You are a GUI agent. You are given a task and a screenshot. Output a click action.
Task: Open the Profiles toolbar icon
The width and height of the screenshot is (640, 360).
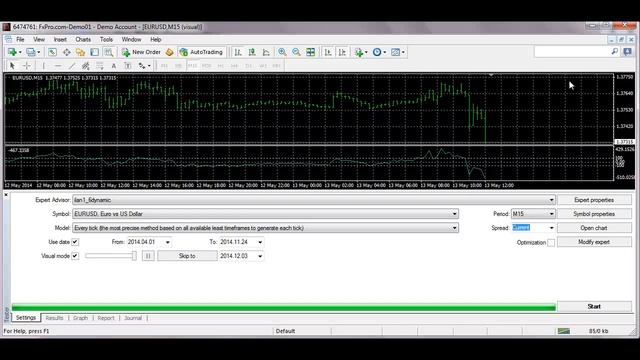(31, 52)
